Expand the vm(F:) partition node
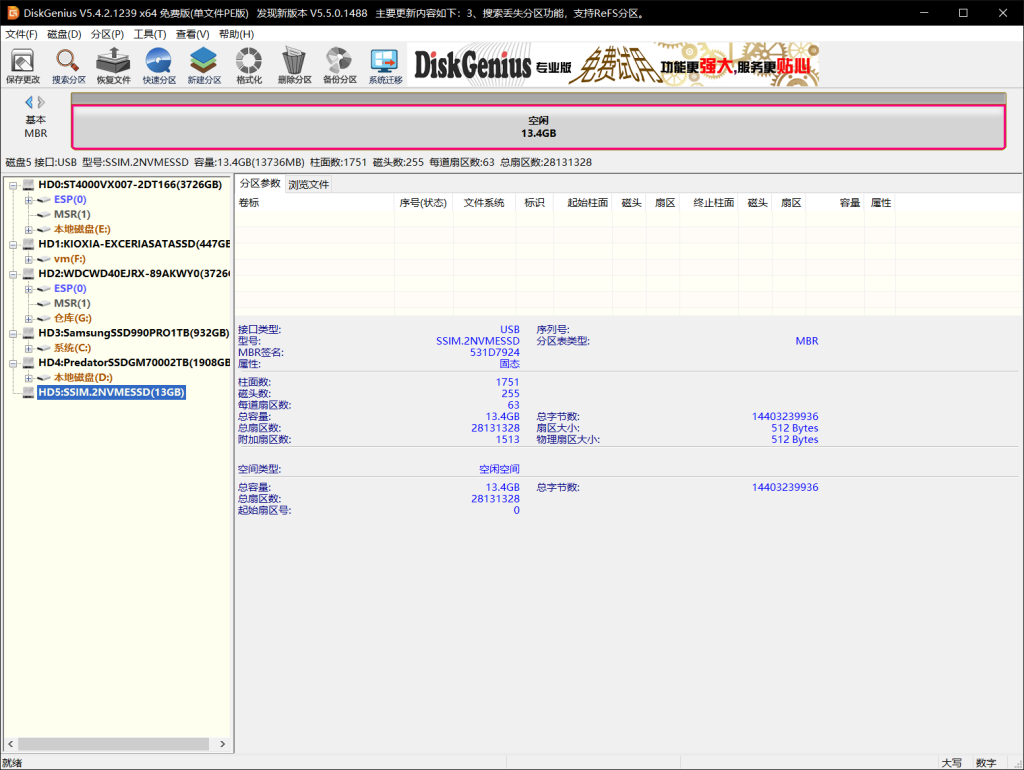The image size is (1024, 770). tap(28, 259)
